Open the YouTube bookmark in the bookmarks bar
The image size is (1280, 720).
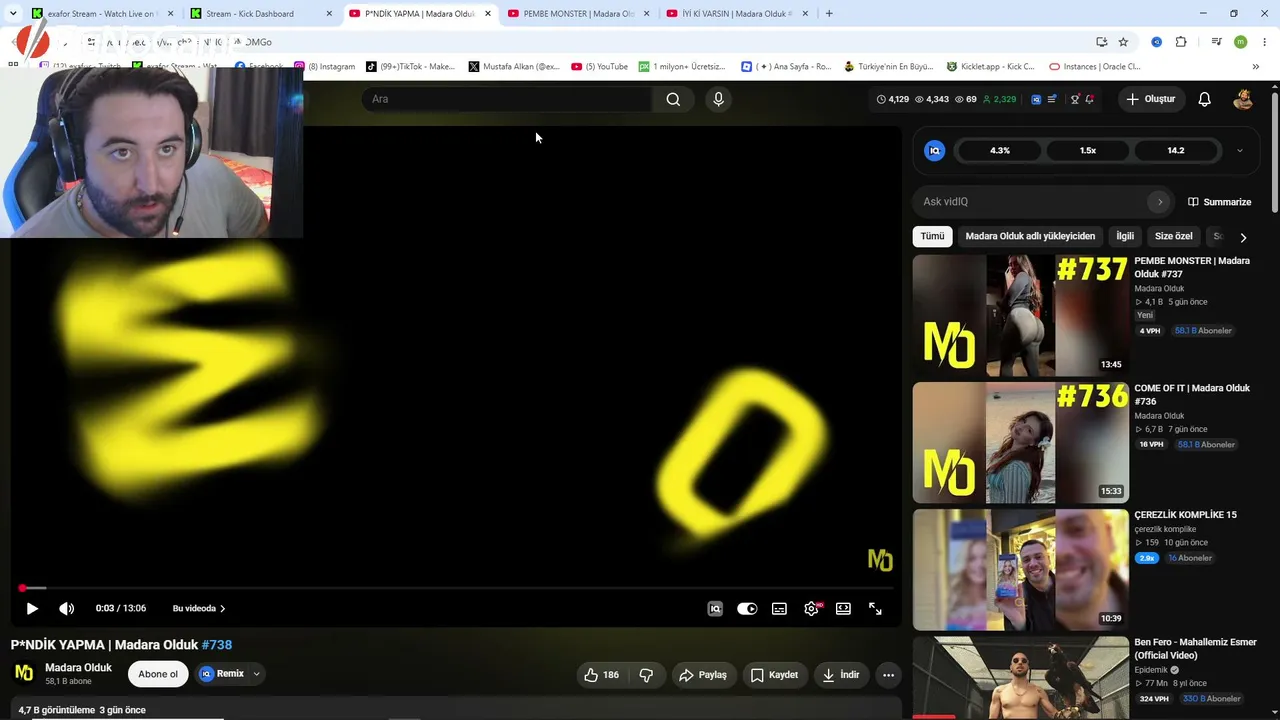(x=600, y=67)
